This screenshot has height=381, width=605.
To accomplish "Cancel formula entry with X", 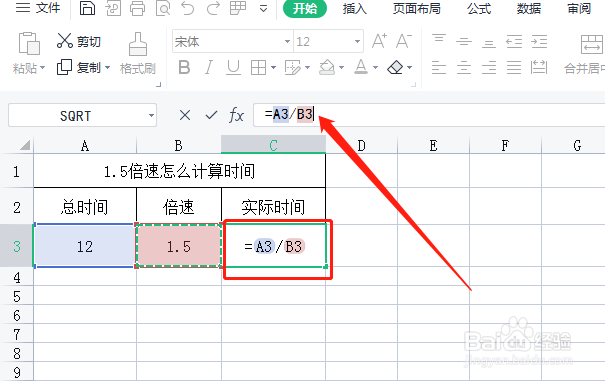I will (x=185, y=115).
